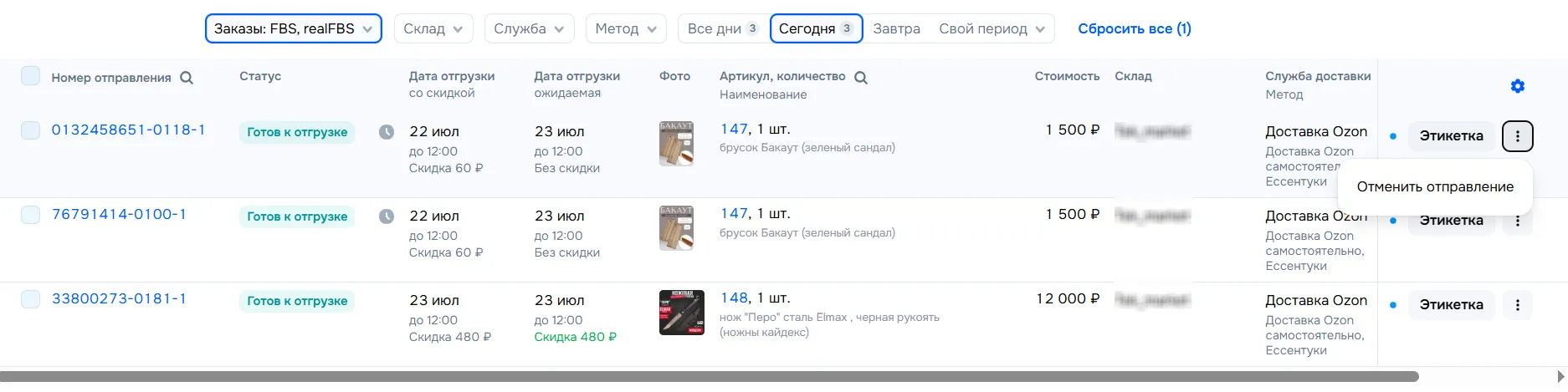This screenshot has width=1568, height=392.
Task: Open the Служба filter dropdown
Action: tap(528, 28)
